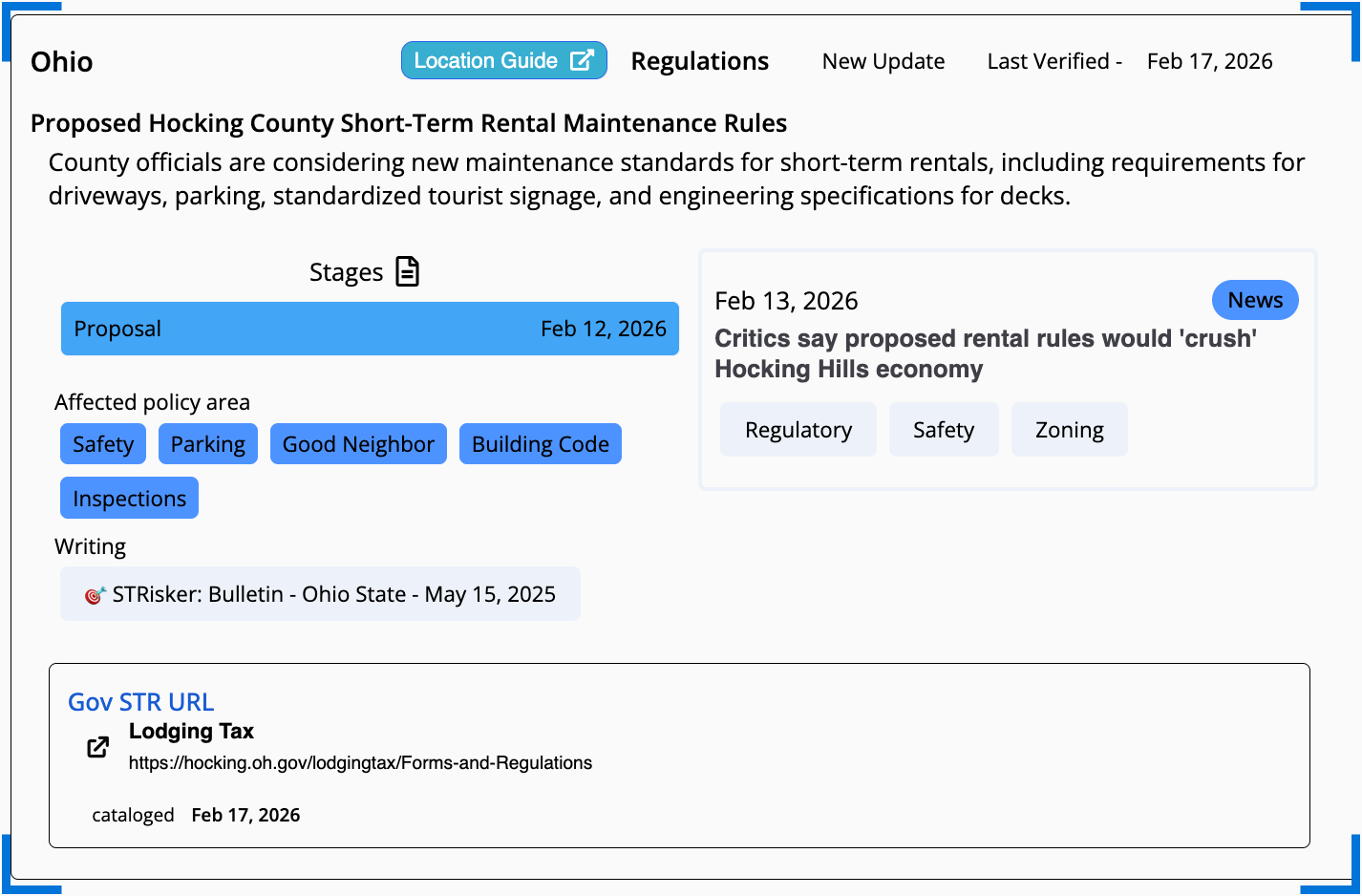Viewport: 1362px width, 896px height.
Task: Click the Building Code tag
Action: 540,444
